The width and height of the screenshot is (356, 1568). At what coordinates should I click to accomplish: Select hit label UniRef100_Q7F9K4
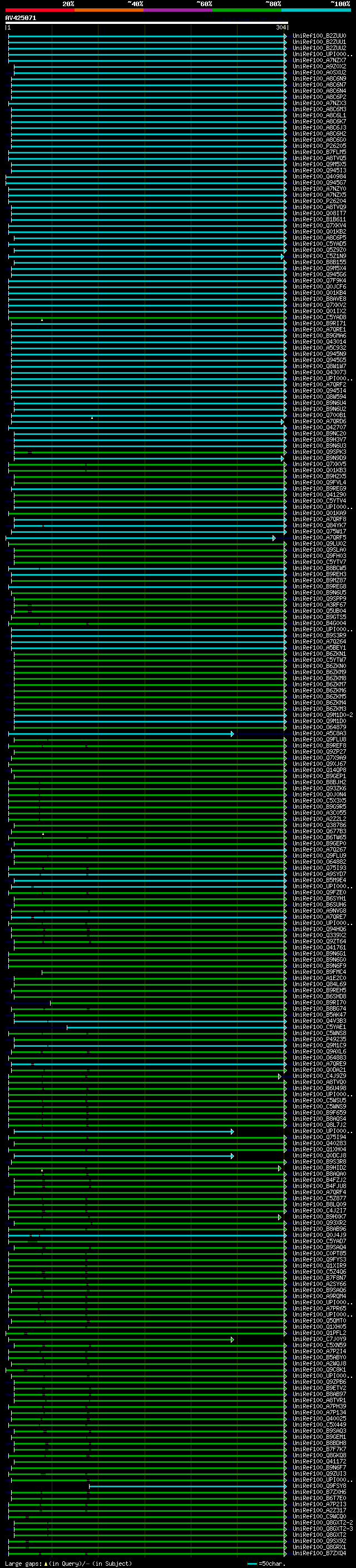(319, 280)
